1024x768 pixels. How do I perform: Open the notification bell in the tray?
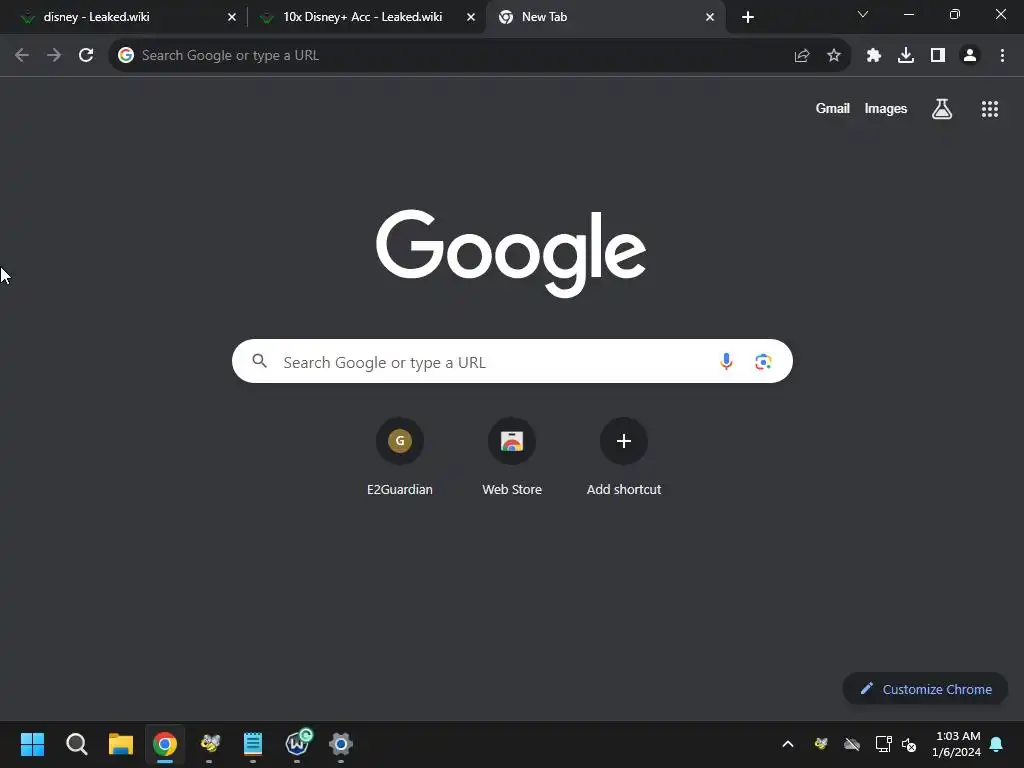pos(996,744)
